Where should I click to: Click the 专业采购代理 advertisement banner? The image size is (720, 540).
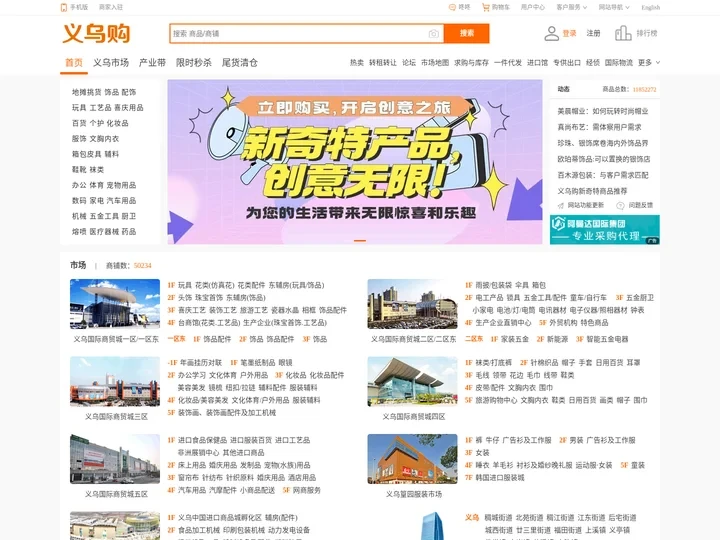(604, 230)
